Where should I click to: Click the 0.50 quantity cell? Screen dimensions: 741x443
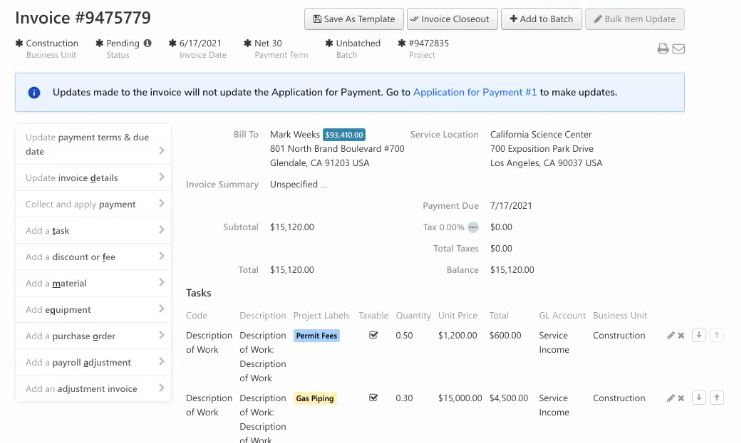tap(404, 335)
